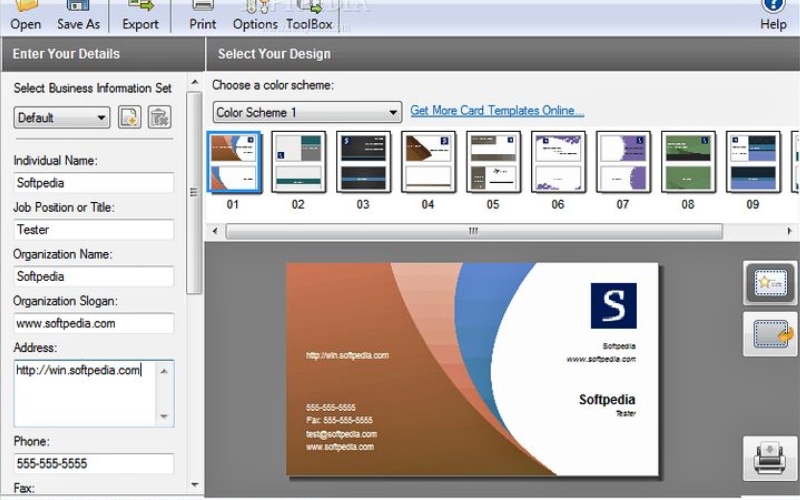The image size is (800, 500).
Task: Click the Phone number field
Action: tap(94, 463)
